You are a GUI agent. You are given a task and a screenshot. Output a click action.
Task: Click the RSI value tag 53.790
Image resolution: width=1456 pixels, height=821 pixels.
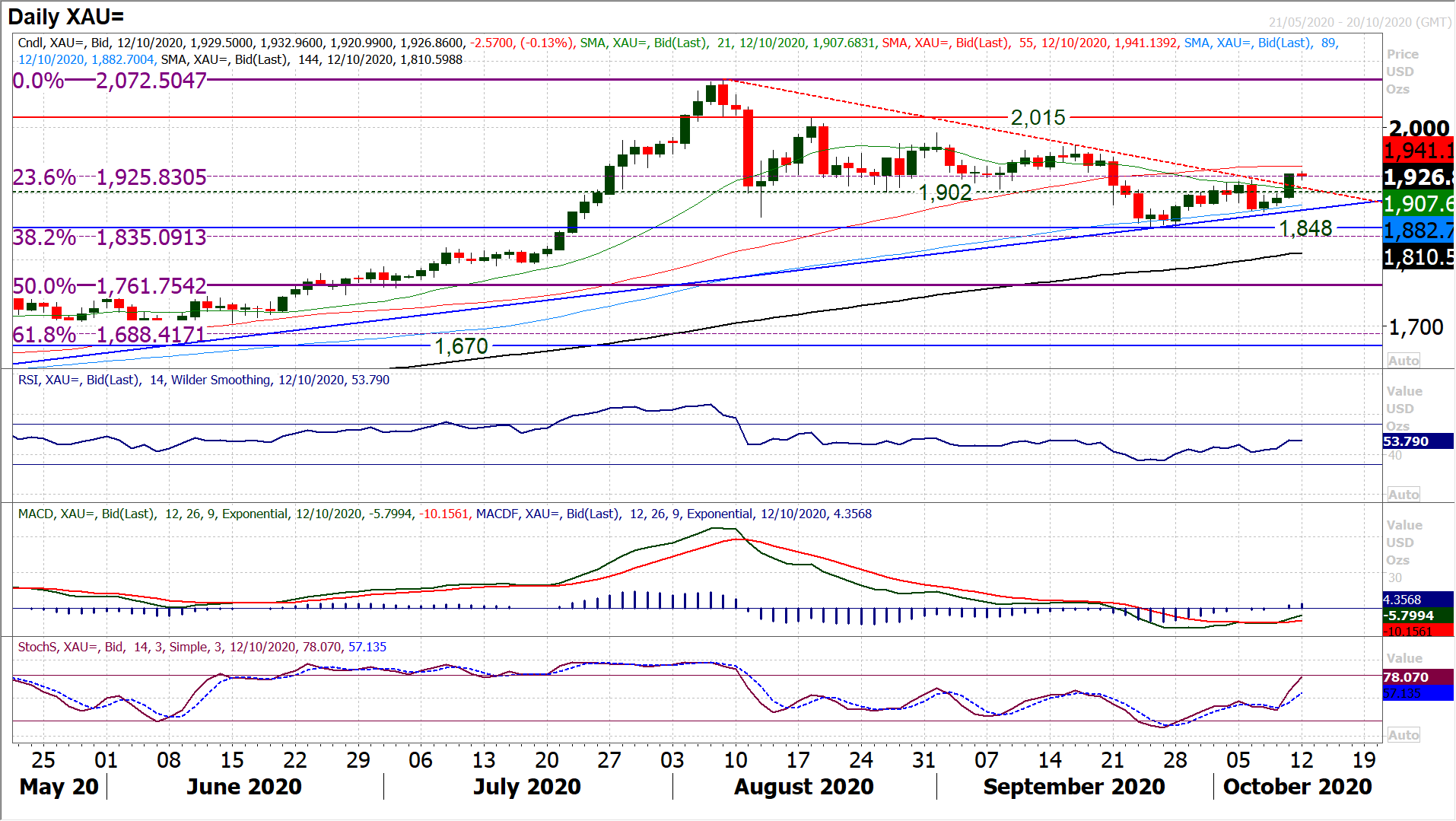point(1418,441)
